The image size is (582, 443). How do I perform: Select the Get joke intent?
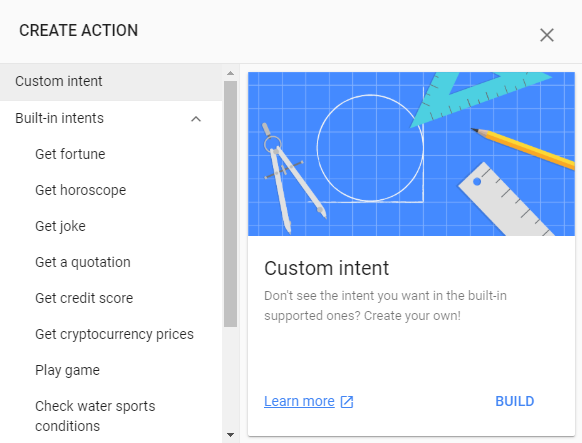(x=60, y=226)
